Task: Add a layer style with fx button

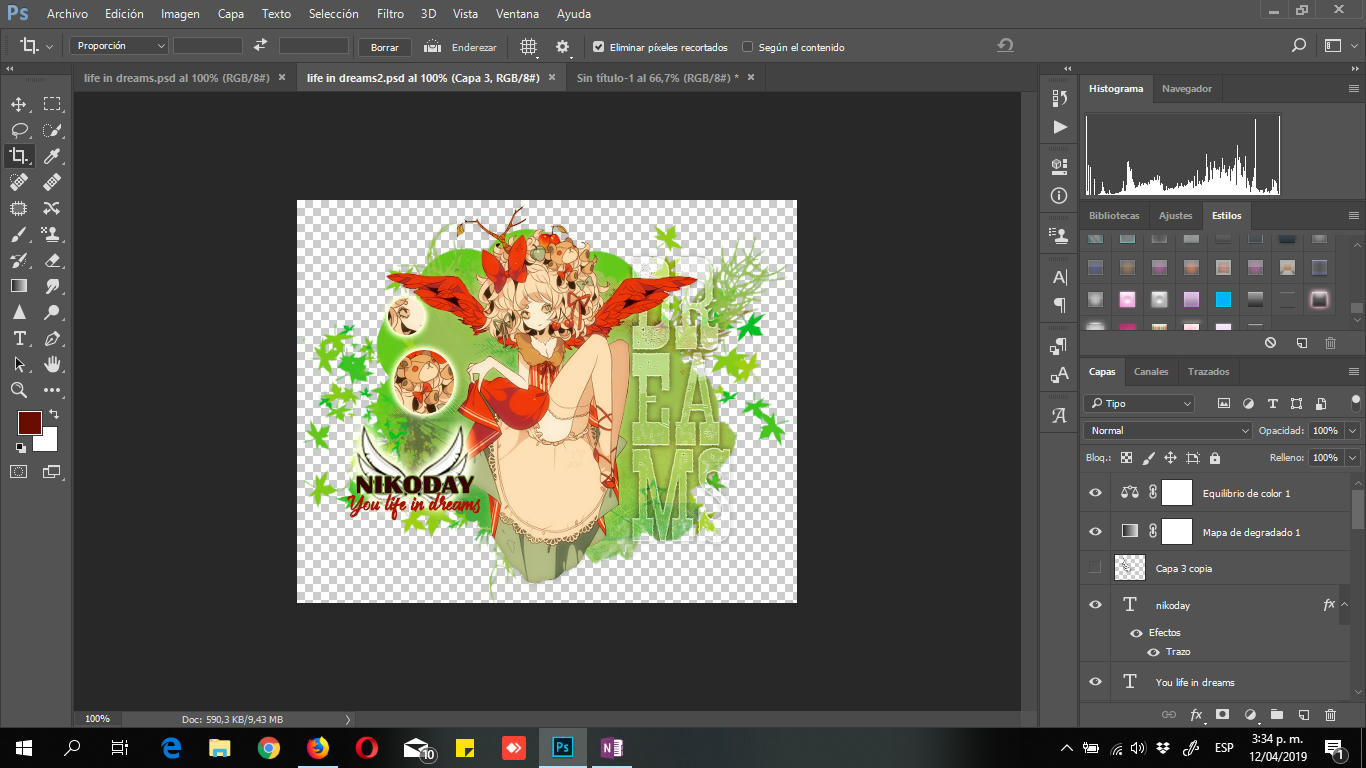Action: point(1196,715)
